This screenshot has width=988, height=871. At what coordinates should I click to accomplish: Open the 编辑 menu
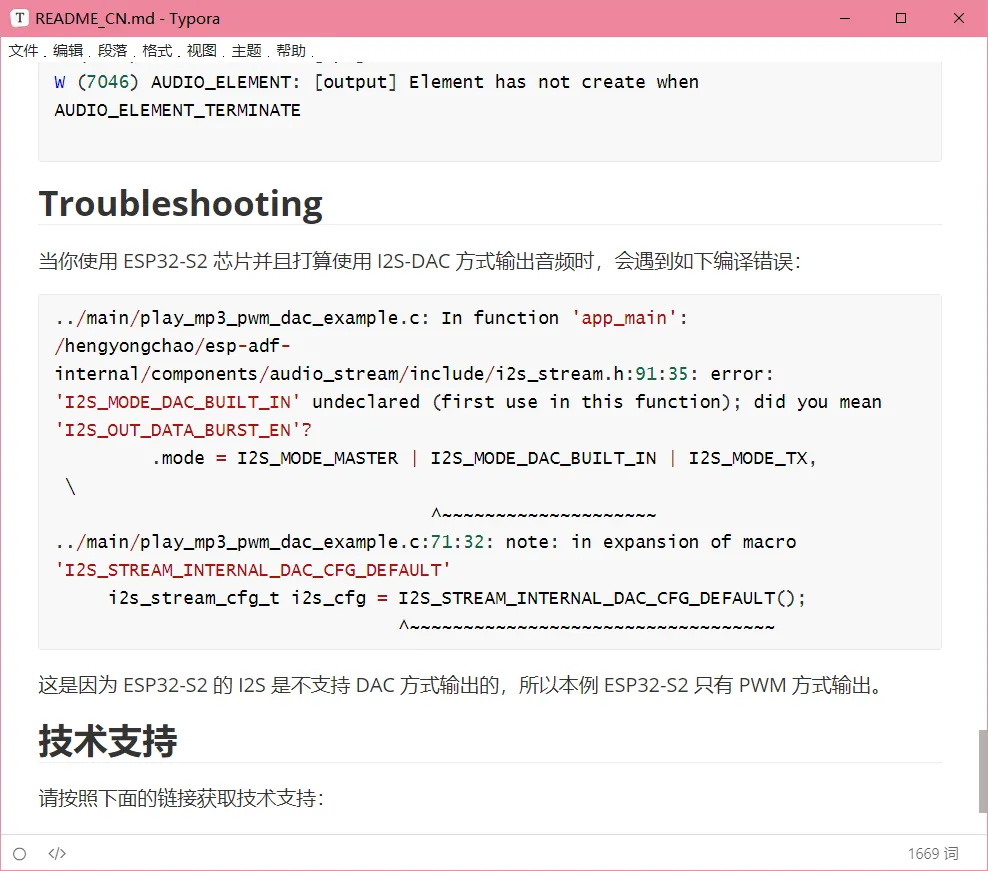(x=68, y=51)
